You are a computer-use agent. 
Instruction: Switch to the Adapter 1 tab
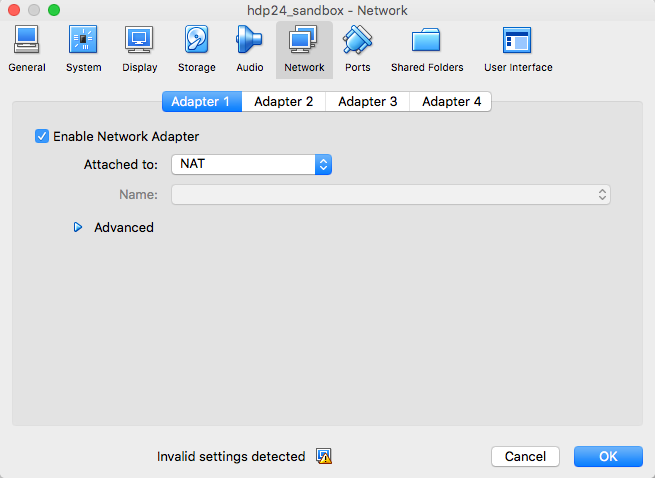pos(202,102)
